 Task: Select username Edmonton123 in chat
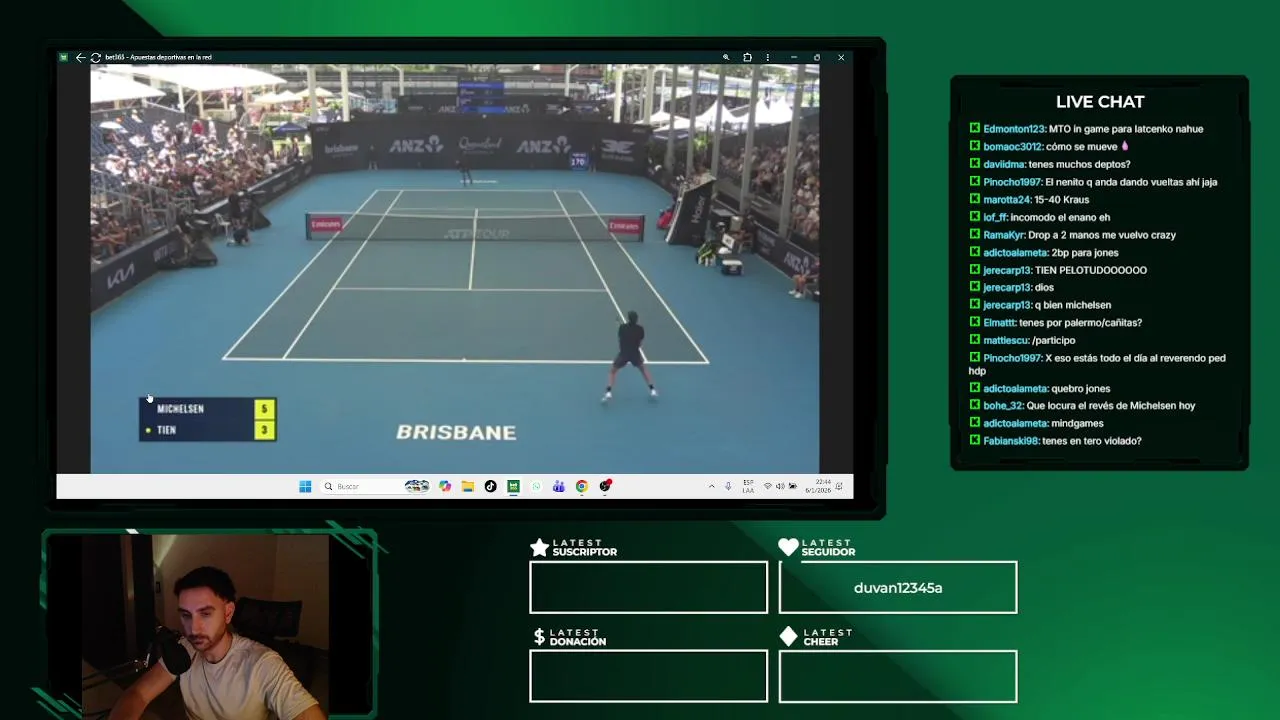pos(1014,129)
